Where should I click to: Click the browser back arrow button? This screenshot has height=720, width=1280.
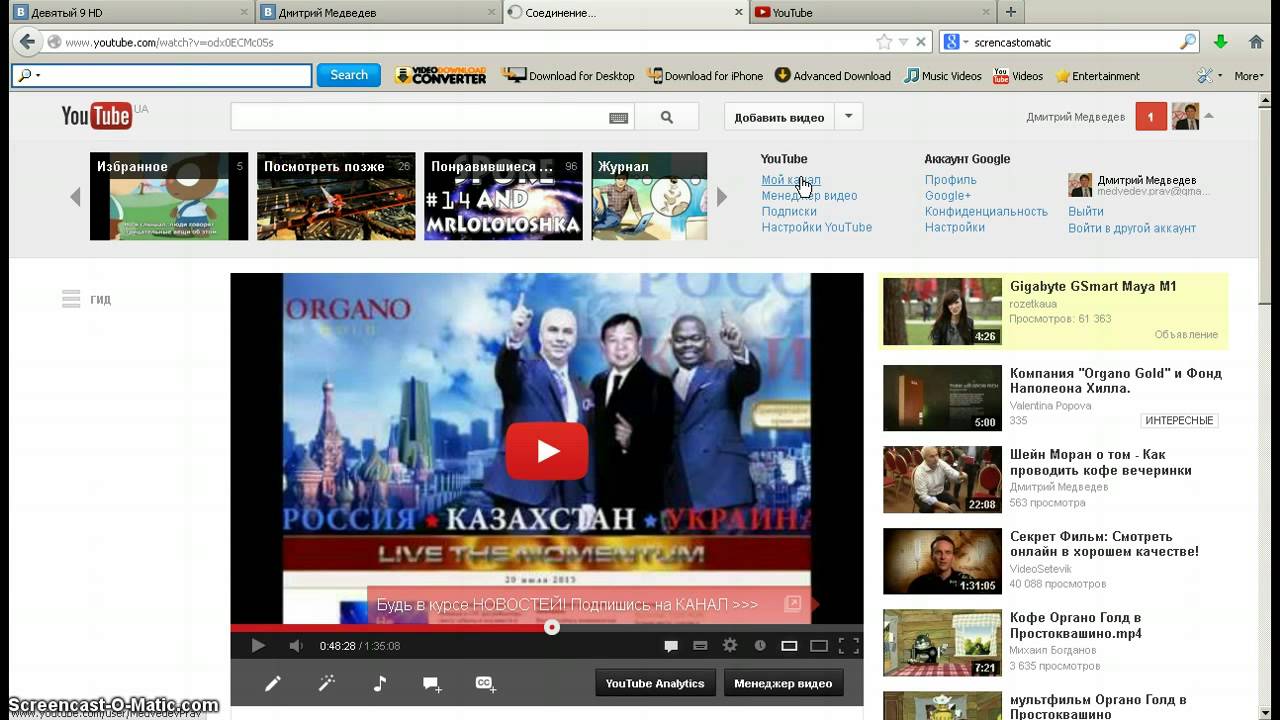(27, 42)
